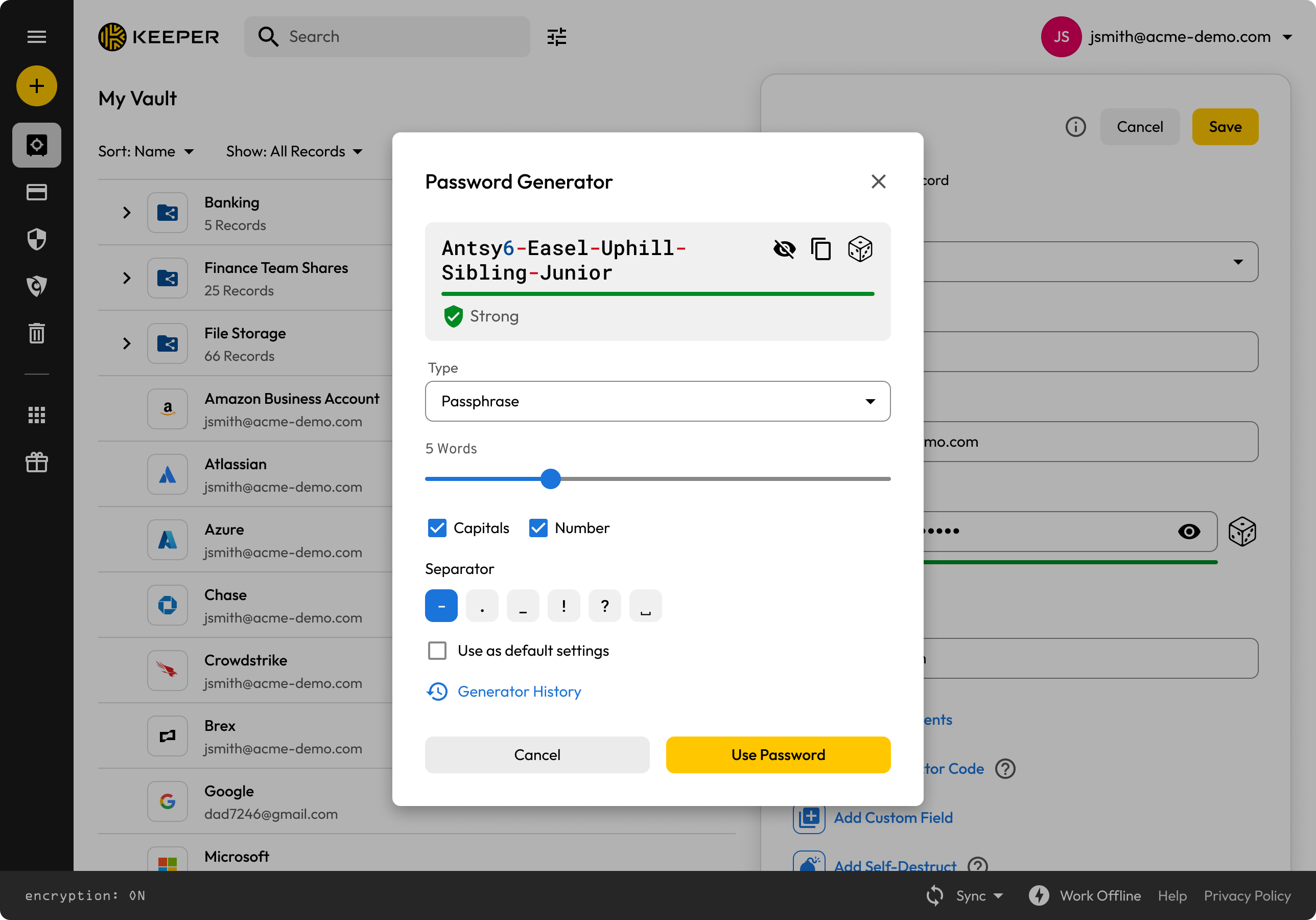Screen dimensions: 1316x920
Task: Open the My Vault safe icon
Action: click(x=37, y=145)
